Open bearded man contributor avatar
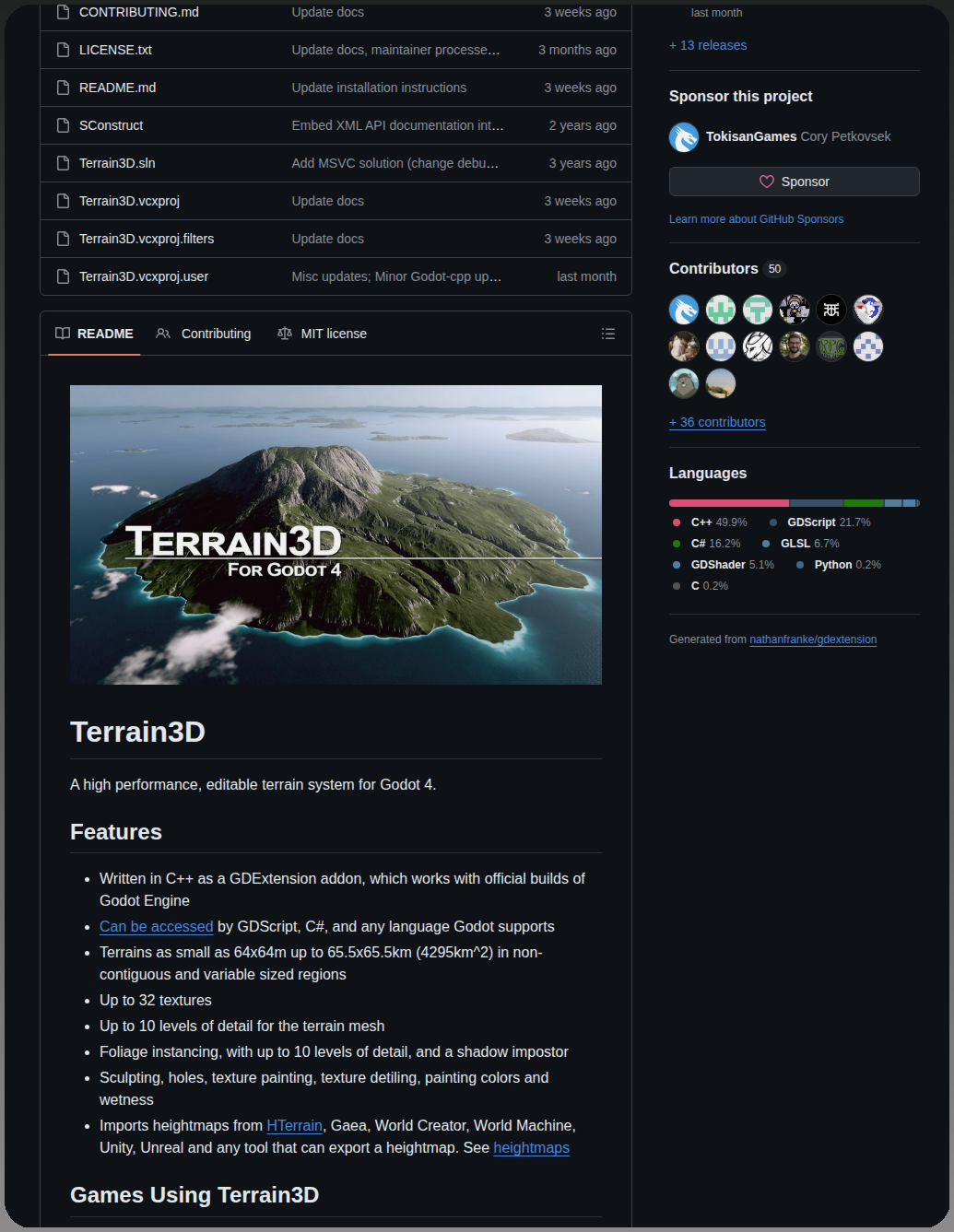954x1232 pixels. pyautogui.click(x=795, y=346)
